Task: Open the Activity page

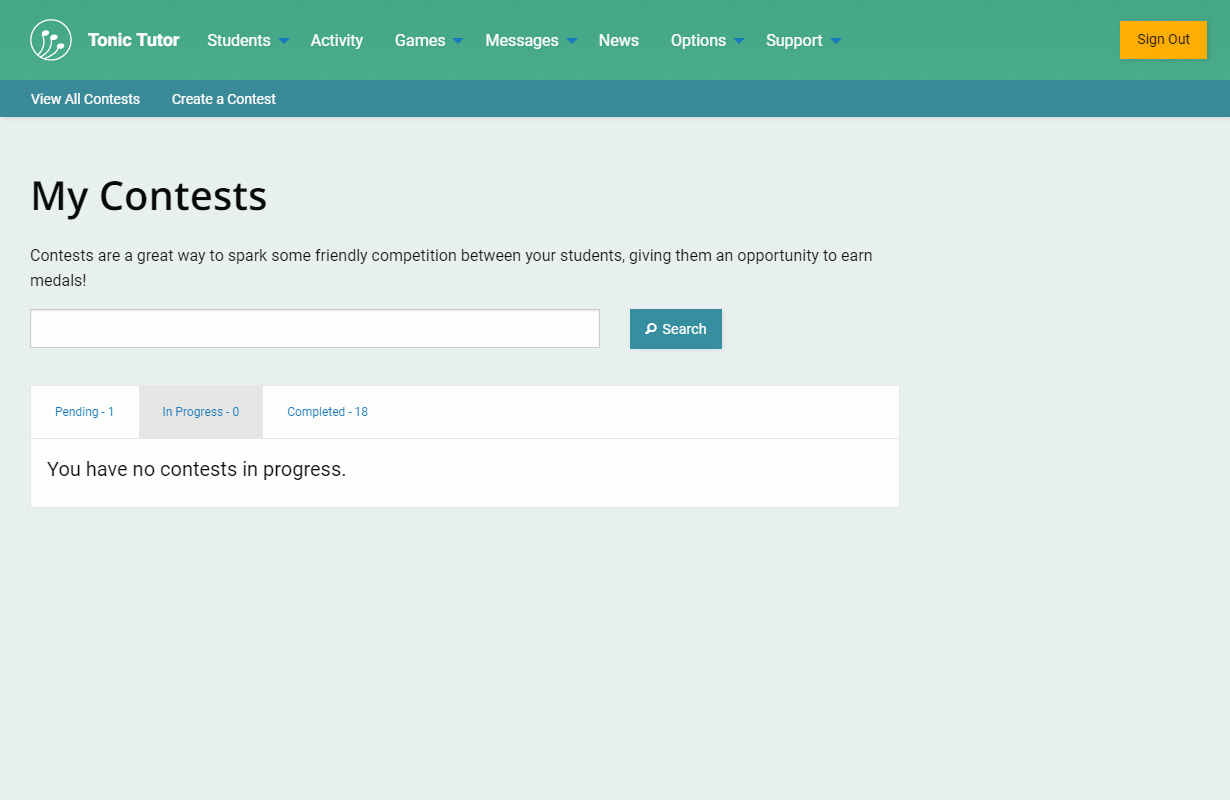Action: pos(336,40)
